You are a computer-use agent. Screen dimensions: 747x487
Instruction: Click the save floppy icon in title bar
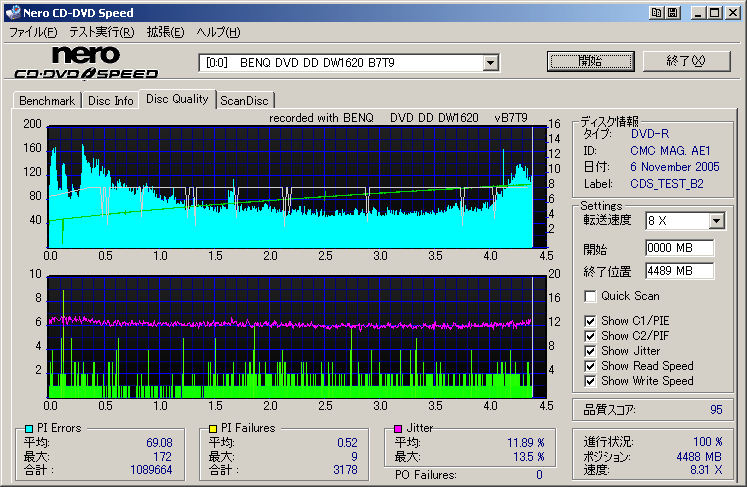point(672,13)
